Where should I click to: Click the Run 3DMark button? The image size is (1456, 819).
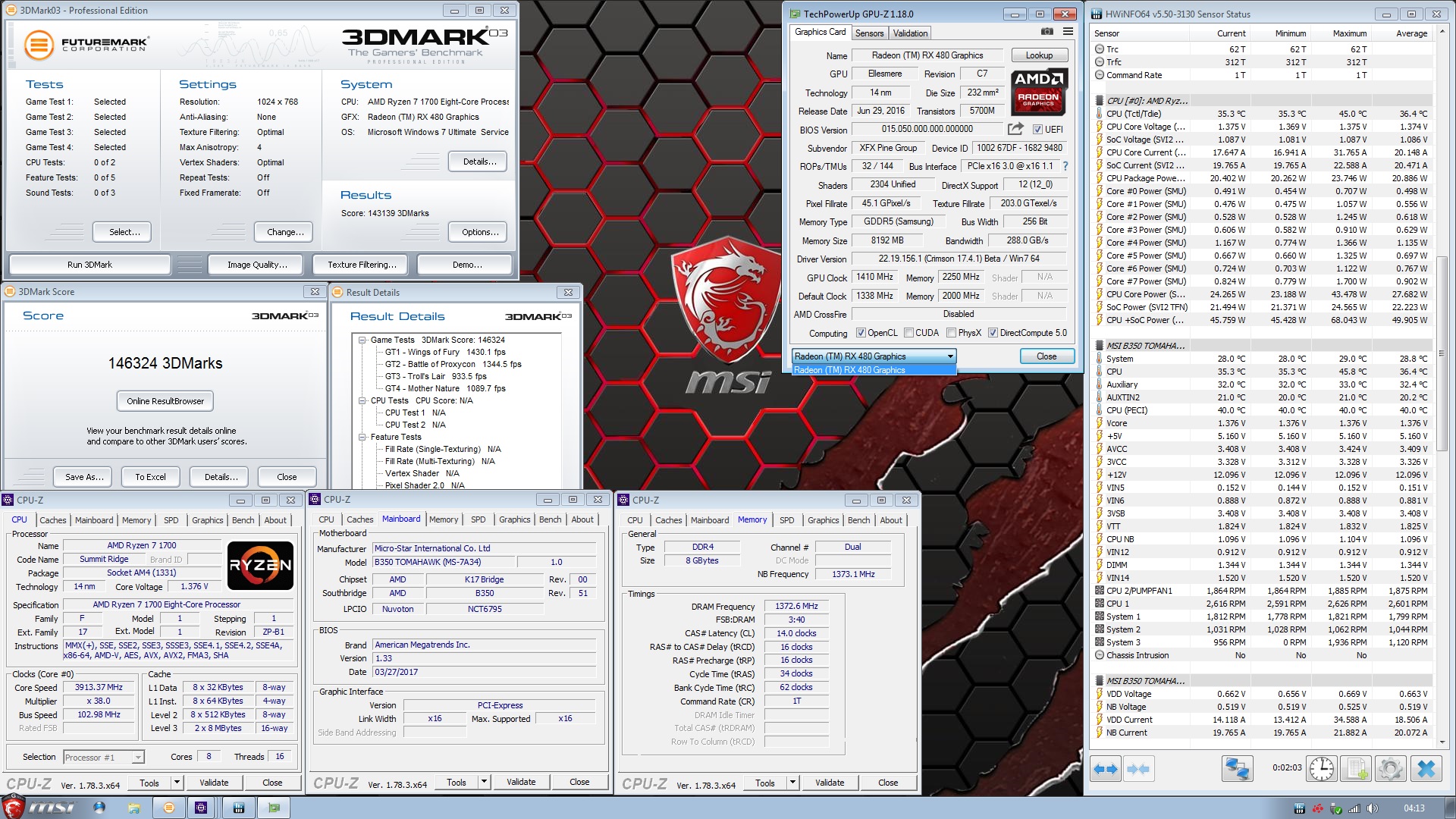(x=89, y=265)
